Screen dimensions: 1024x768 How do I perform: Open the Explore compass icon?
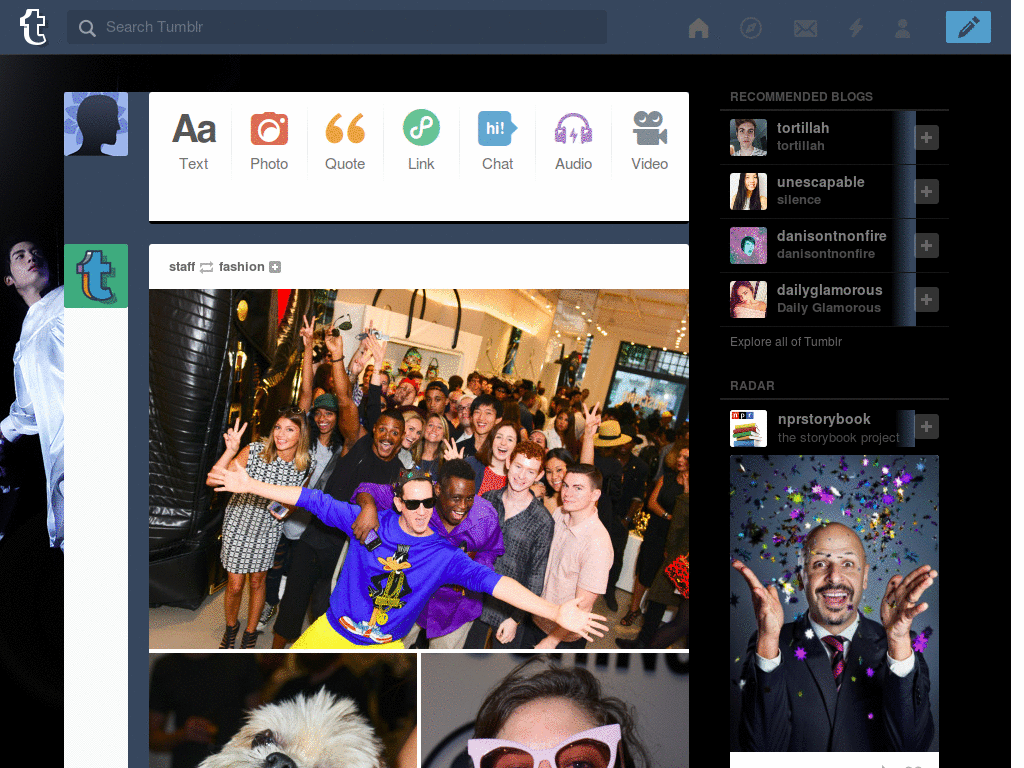click(x=751, y=28)
